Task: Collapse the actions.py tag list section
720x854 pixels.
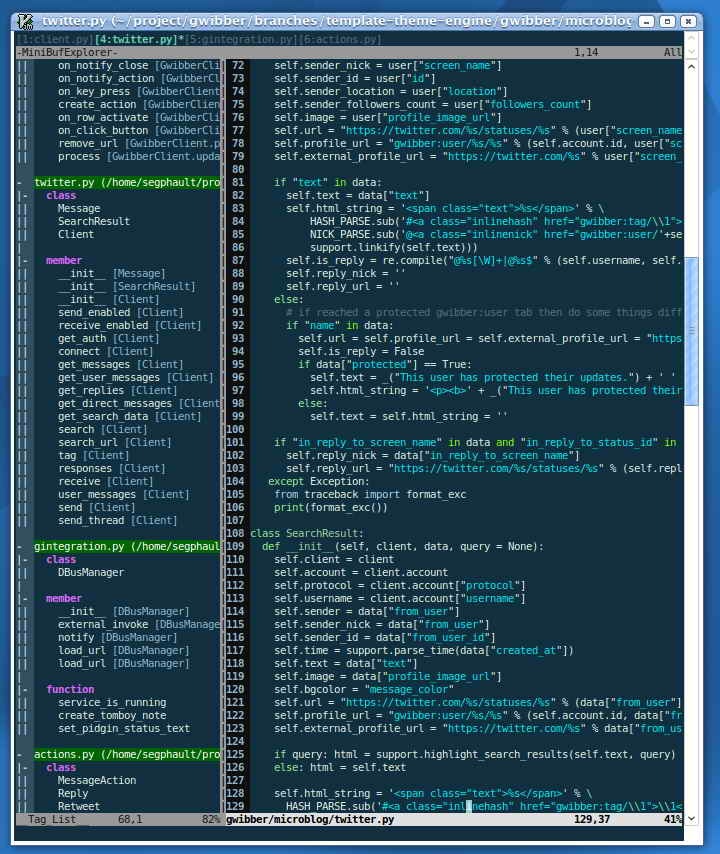Action: (21, 755)
